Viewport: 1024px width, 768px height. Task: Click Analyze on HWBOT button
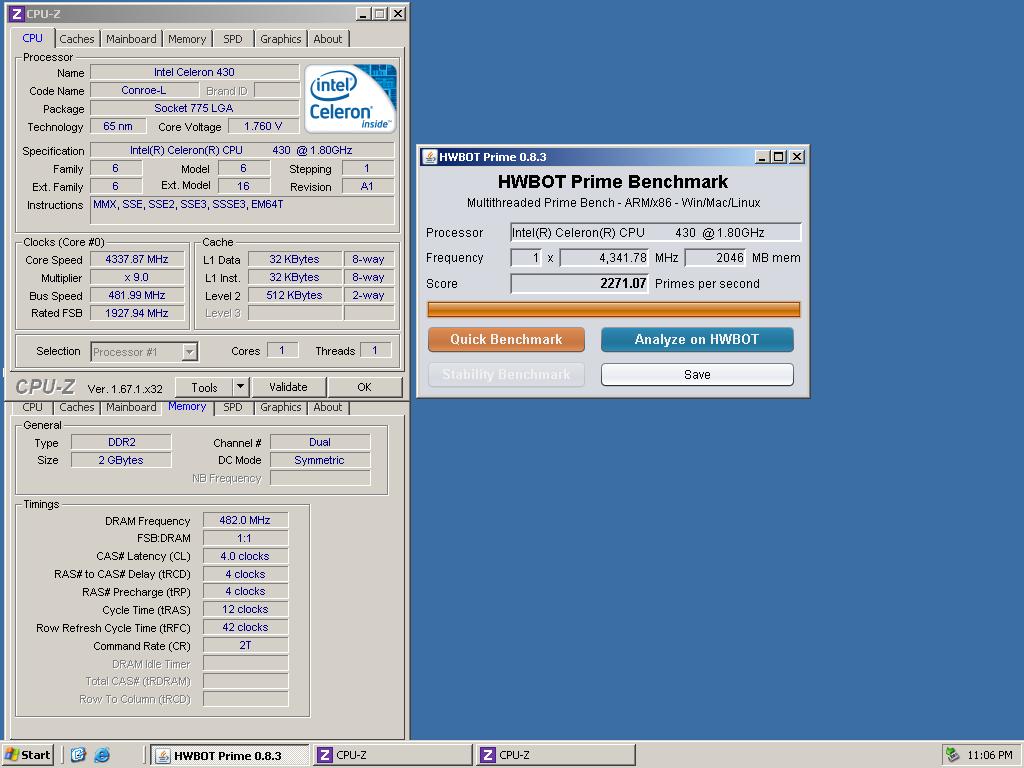tap(697, 340)
